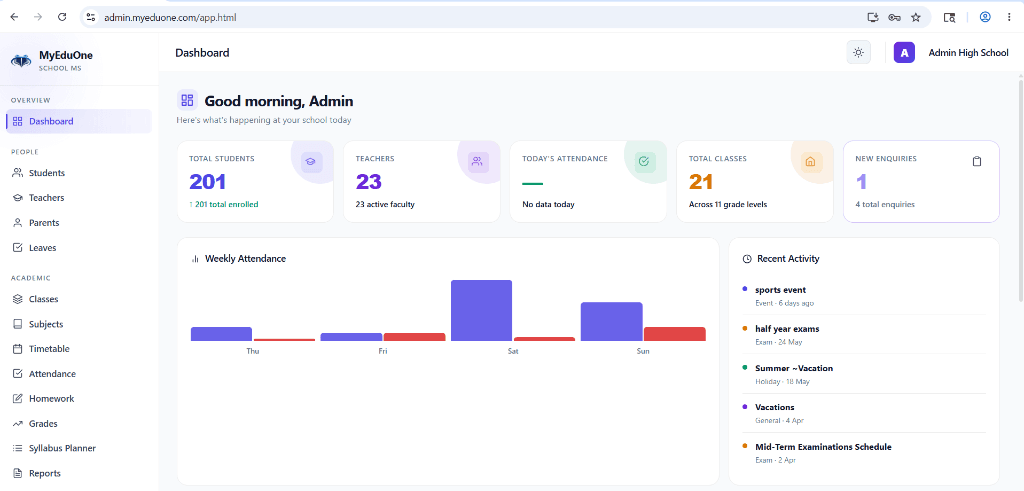Select the 'Summer ~Vacation' activity entry
The width and height of the screenshot is (1024, 491).
(864, 374)
